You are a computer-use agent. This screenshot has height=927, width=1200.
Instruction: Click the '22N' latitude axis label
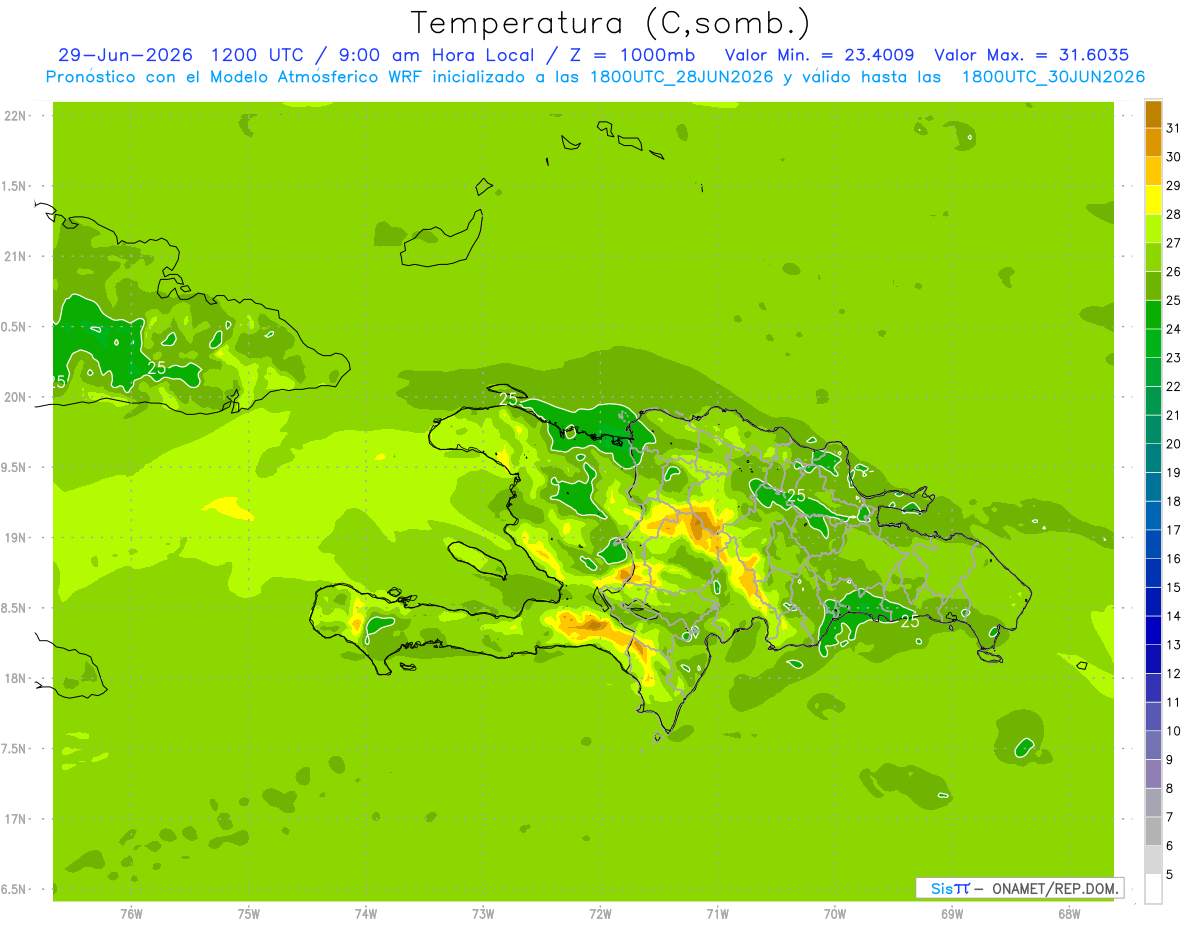[14, 116]
